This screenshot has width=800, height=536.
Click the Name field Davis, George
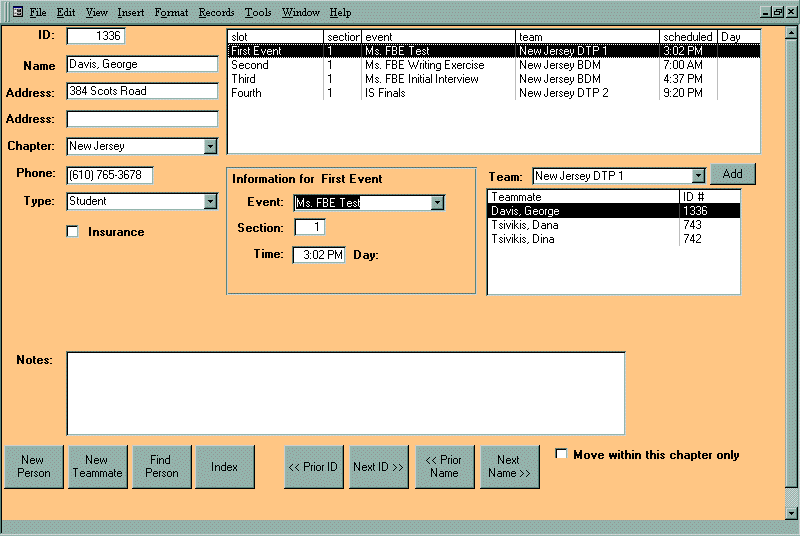[x=142, y=64]
